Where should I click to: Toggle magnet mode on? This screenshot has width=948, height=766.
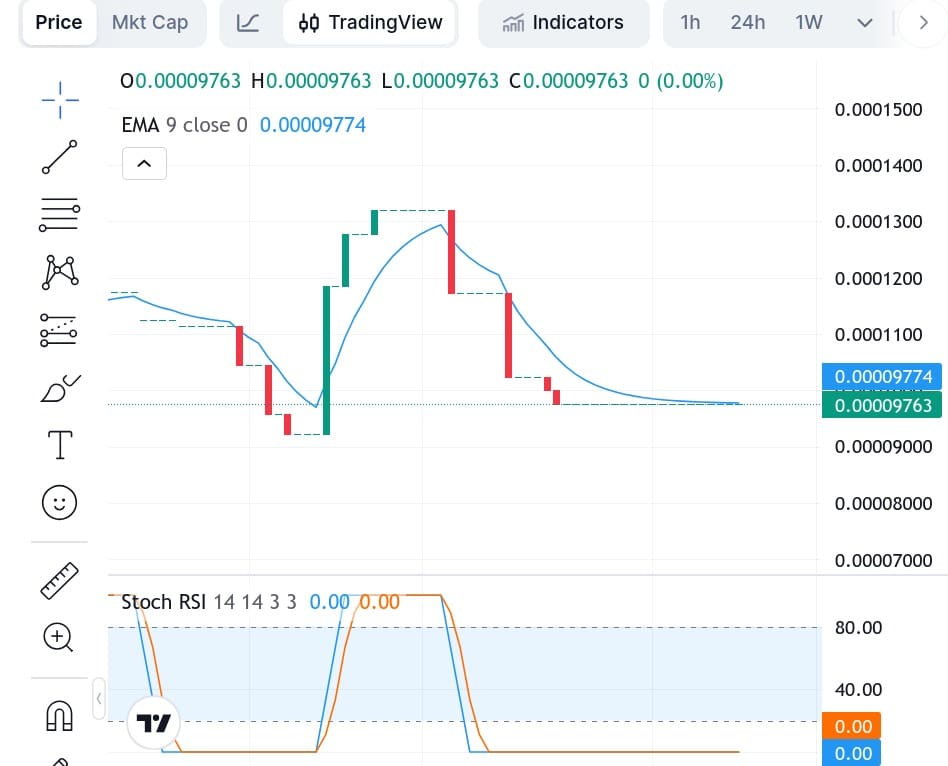[59, 715]
